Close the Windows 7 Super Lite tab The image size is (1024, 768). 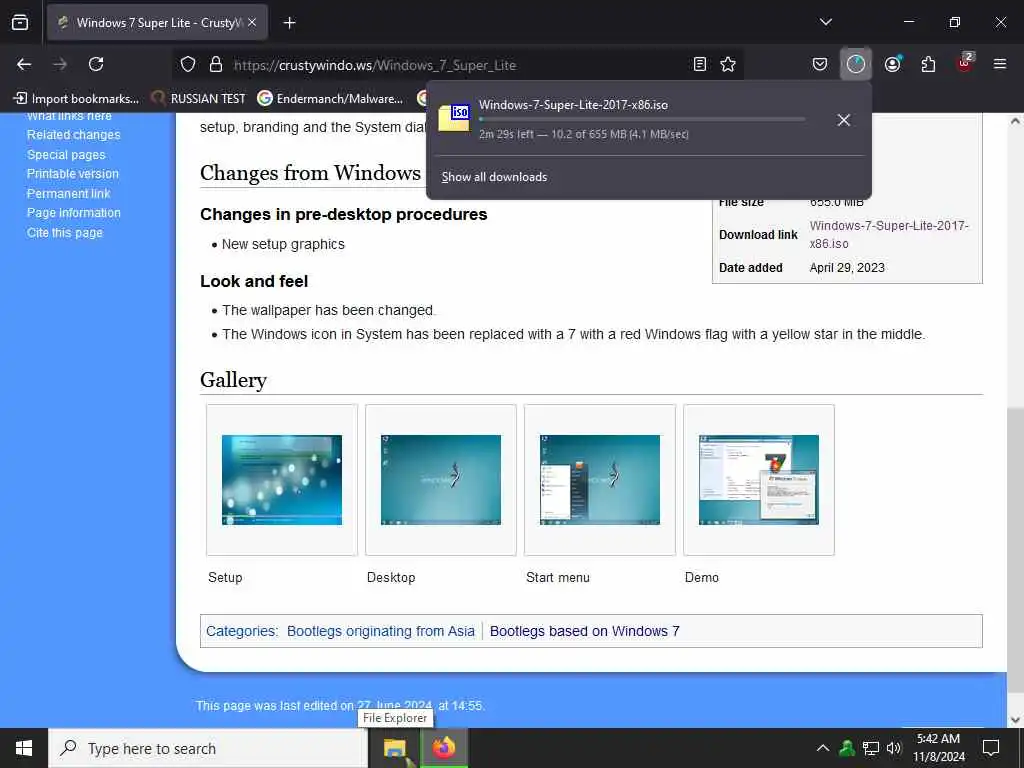(x=252, y=22)
